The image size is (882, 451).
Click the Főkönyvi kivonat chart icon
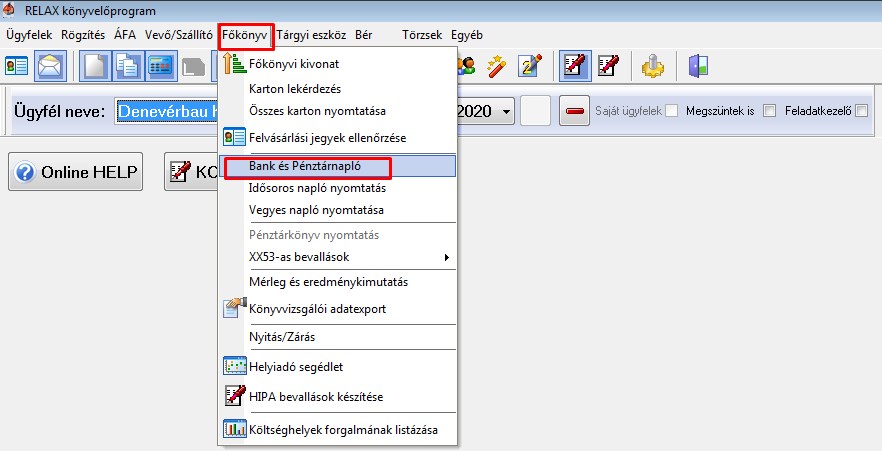(x=235, y=64)
